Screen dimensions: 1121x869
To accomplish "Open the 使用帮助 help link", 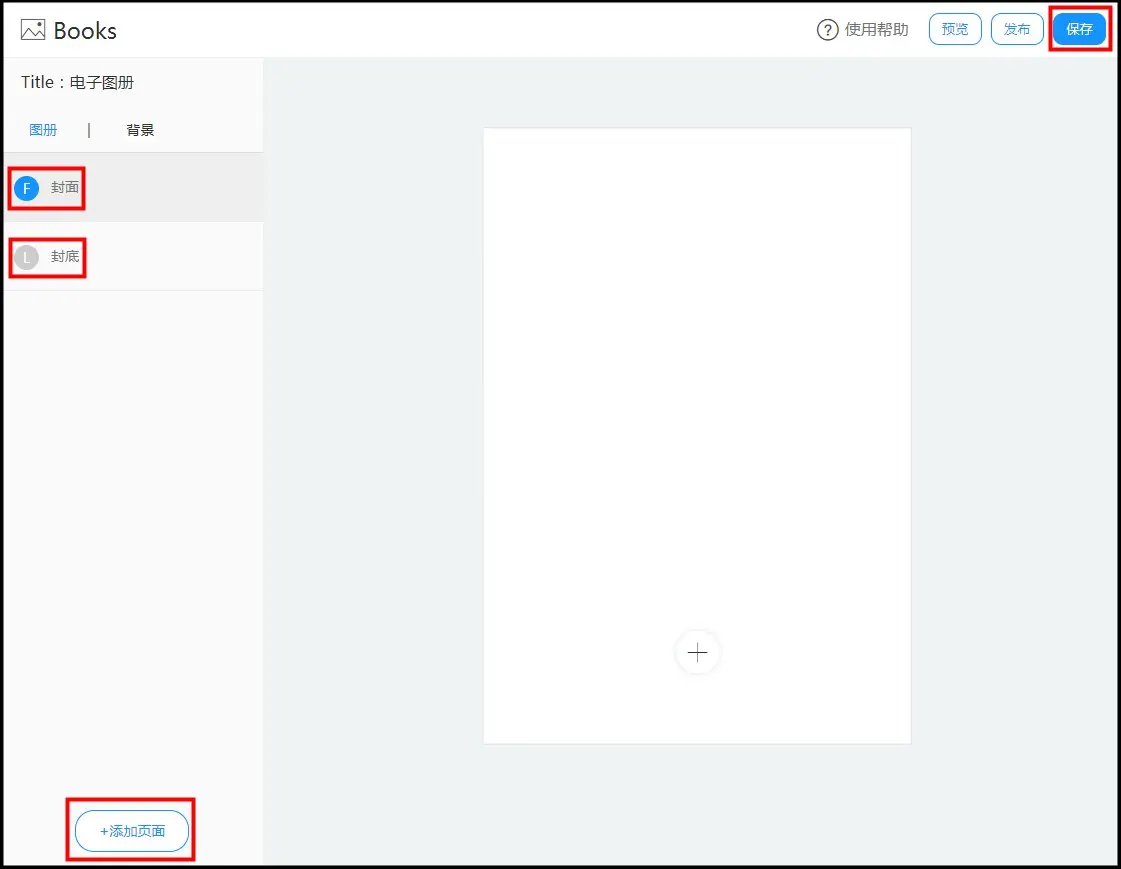I will tap(876, 30).
